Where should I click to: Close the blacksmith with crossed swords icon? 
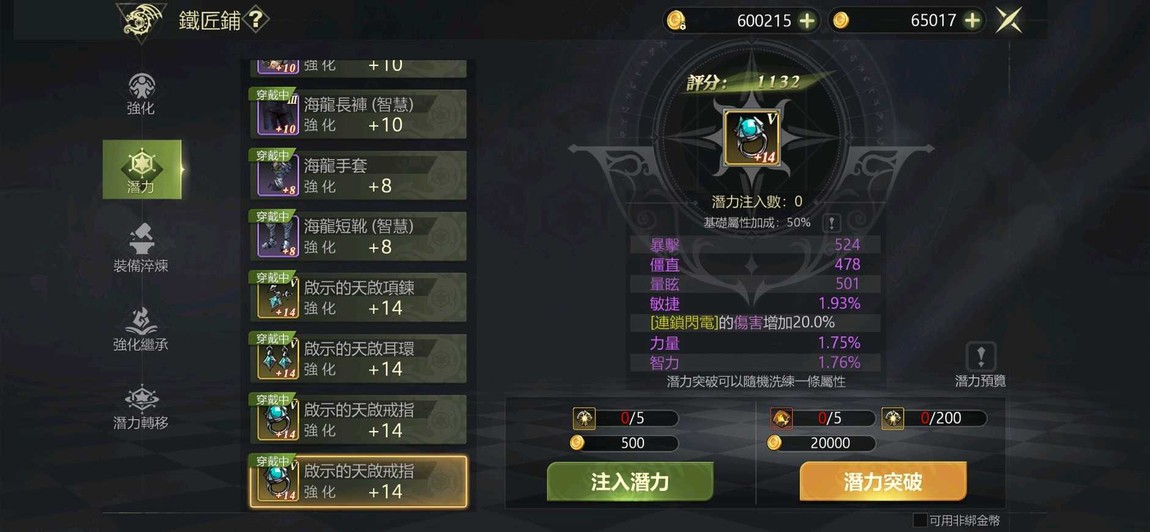tap(1008, 21)
